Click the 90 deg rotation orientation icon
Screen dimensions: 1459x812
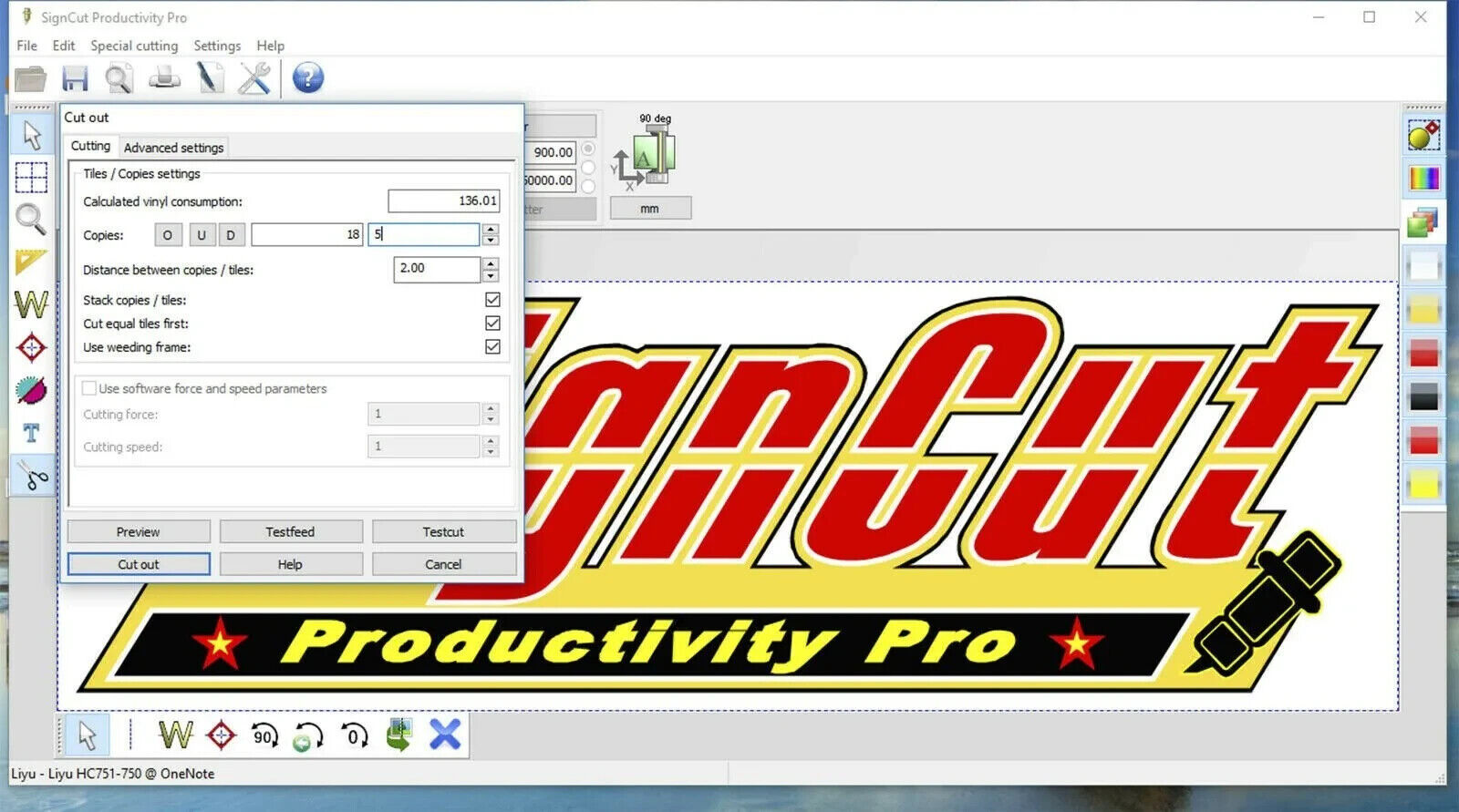click(x=646, y=154)
